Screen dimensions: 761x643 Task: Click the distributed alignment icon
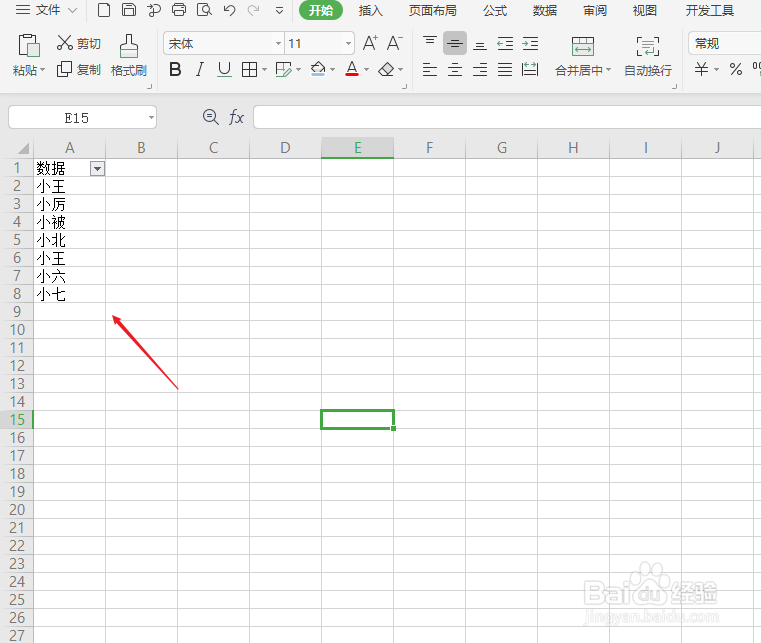click(530, 69)
